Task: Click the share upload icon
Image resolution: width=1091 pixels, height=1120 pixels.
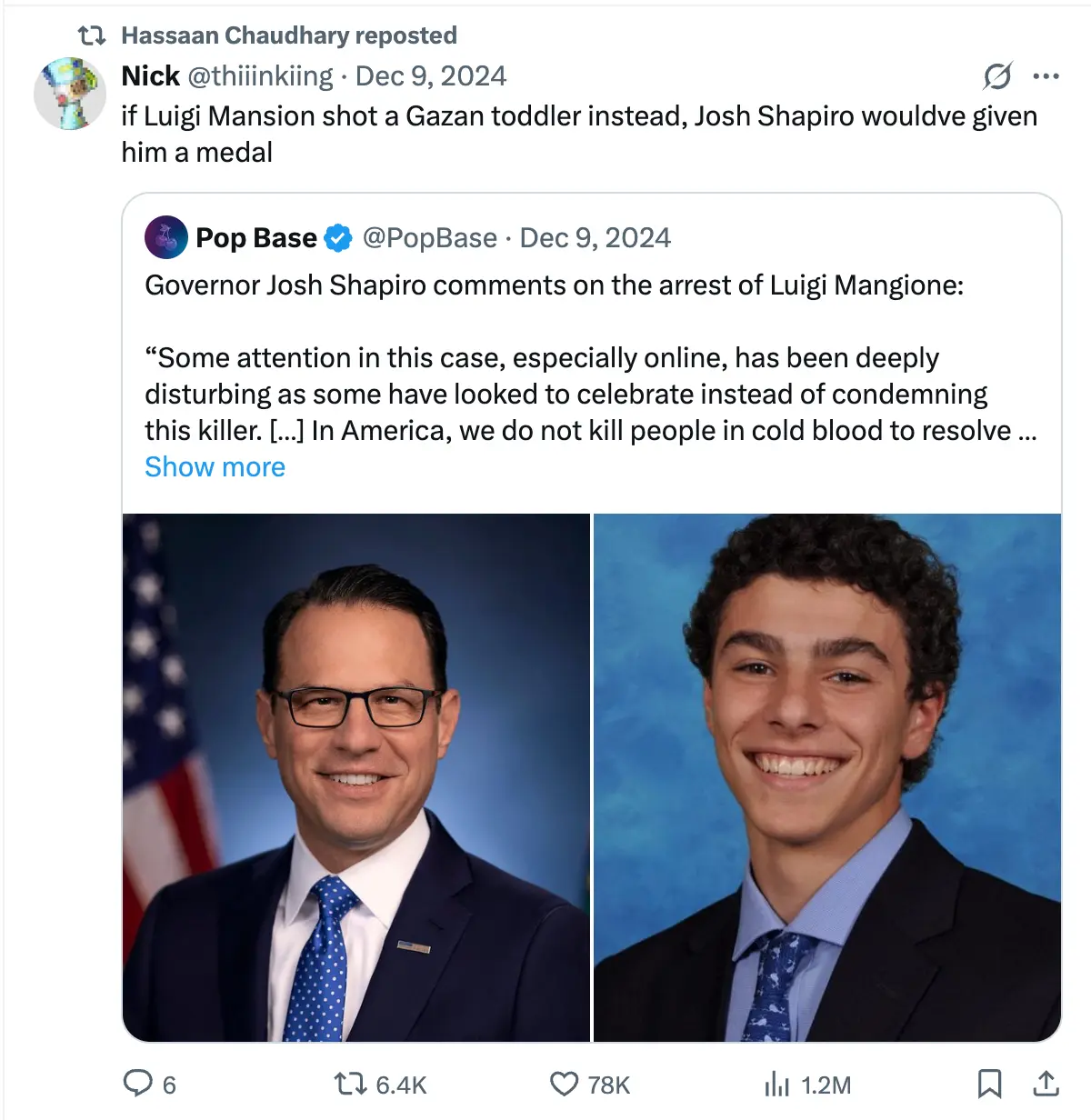Action: click(x=1046, y=1084)
